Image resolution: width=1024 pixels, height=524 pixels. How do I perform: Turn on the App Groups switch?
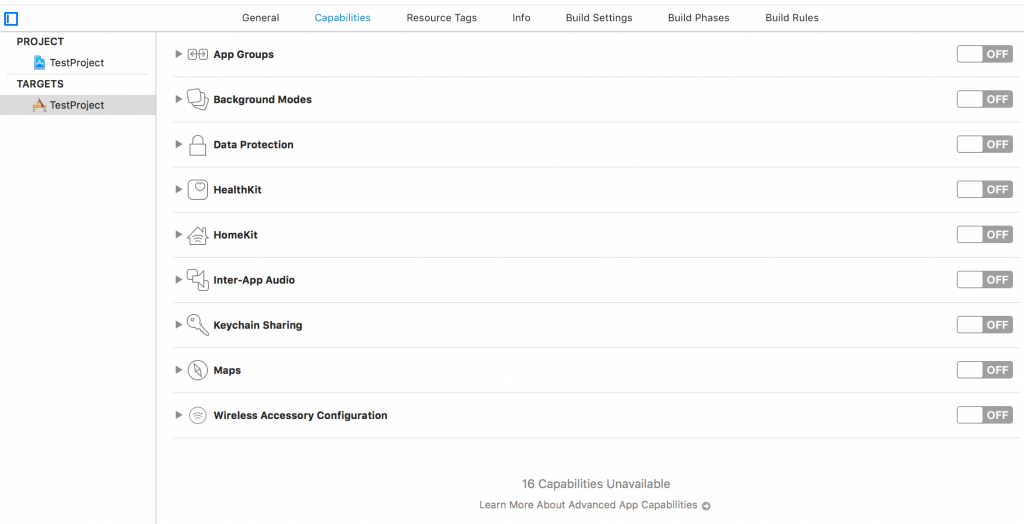point(985,54)
